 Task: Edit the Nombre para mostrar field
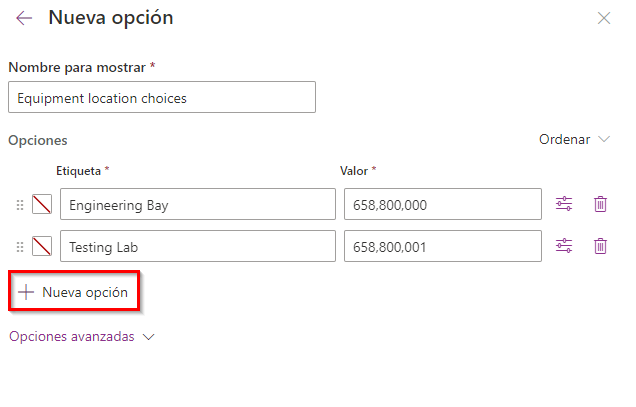point(162,97)
